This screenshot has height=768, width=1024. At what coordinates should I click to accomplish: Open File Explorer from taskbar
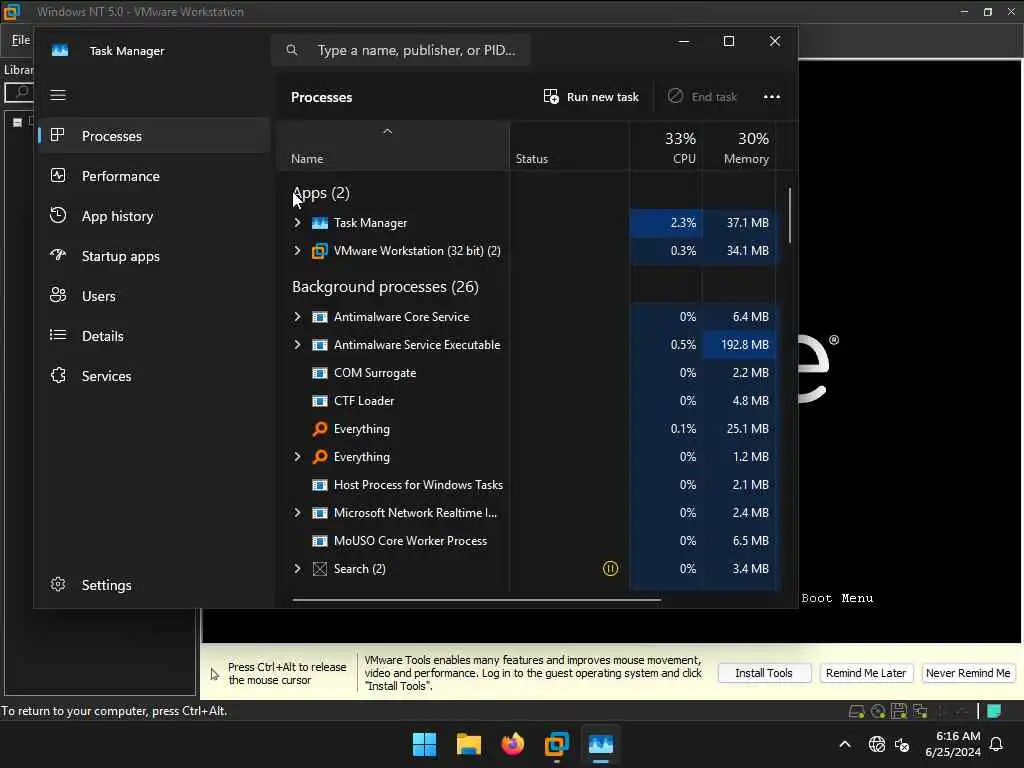click(469, 744)
